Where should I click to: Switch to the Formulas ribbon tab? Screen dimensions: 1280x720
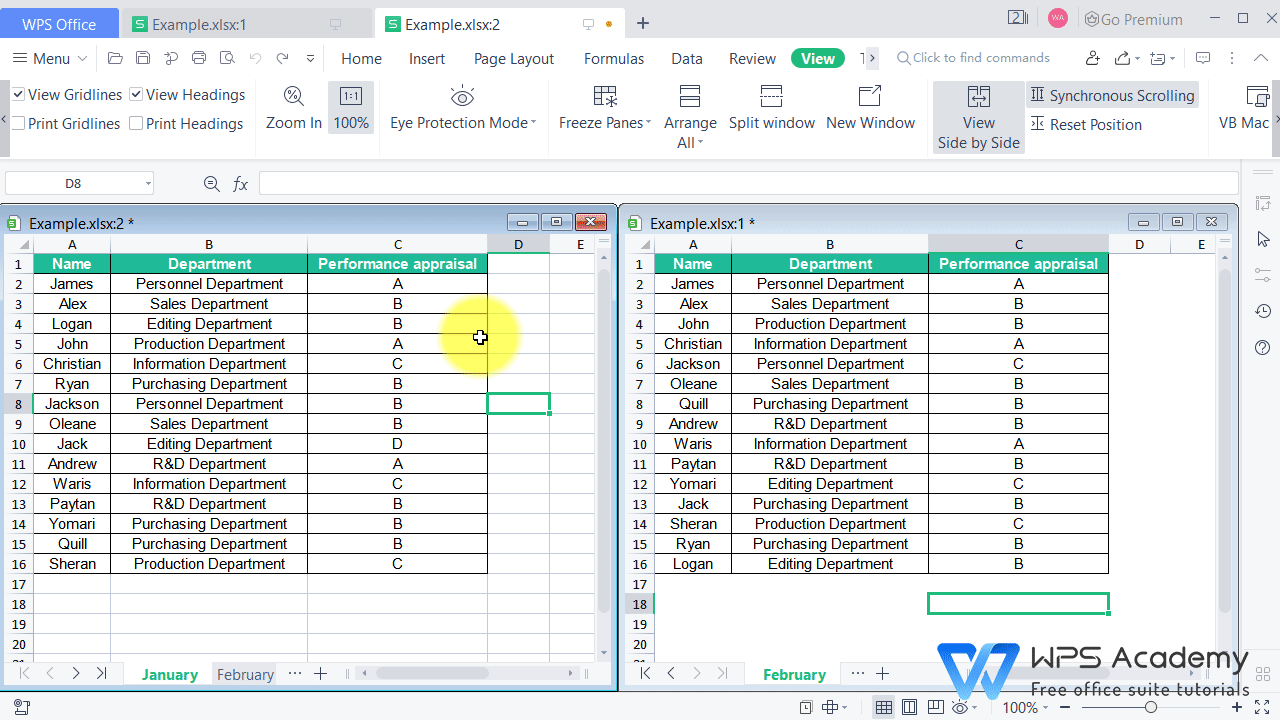click(613, 58)
